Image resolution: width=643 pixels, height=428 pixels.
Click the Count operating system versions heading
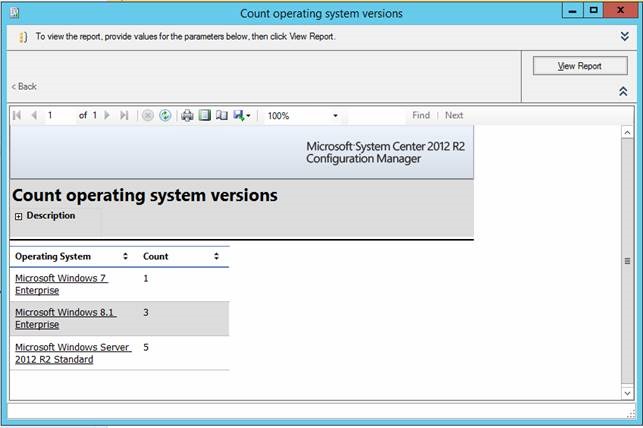point(145,195)
